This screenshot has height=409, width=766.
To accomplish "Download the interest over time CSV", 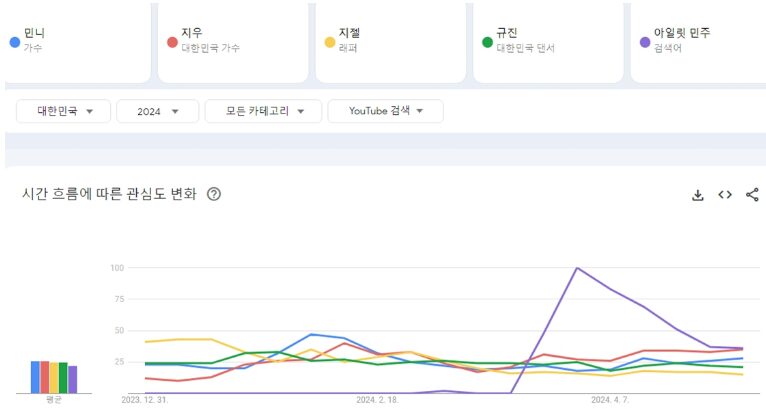I will point(698,194).
